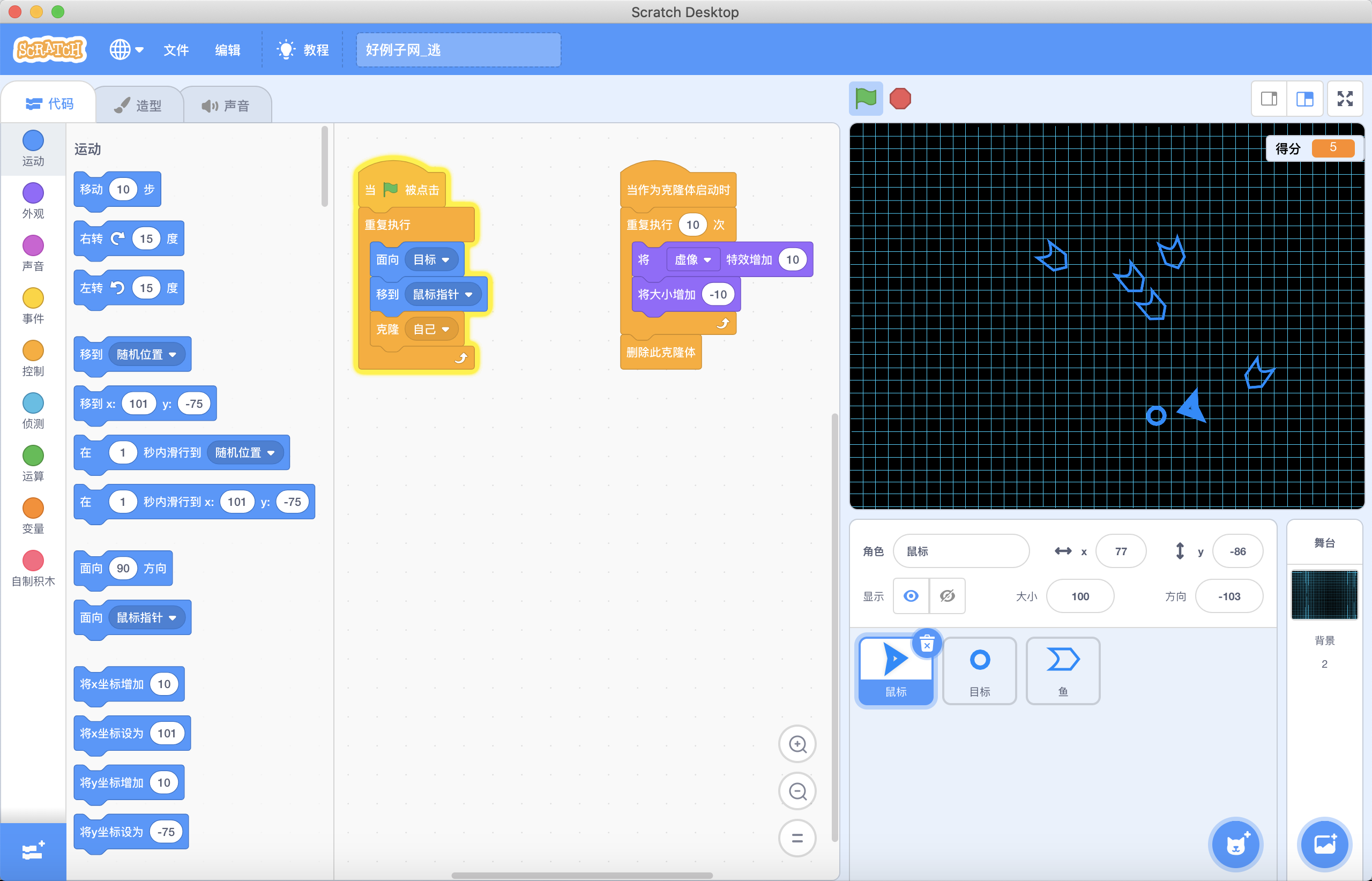Open 鼠标指针 dropdown in palette 面向 block
The width and height of the screenshot is (1372, 881).
pos(146,618)
